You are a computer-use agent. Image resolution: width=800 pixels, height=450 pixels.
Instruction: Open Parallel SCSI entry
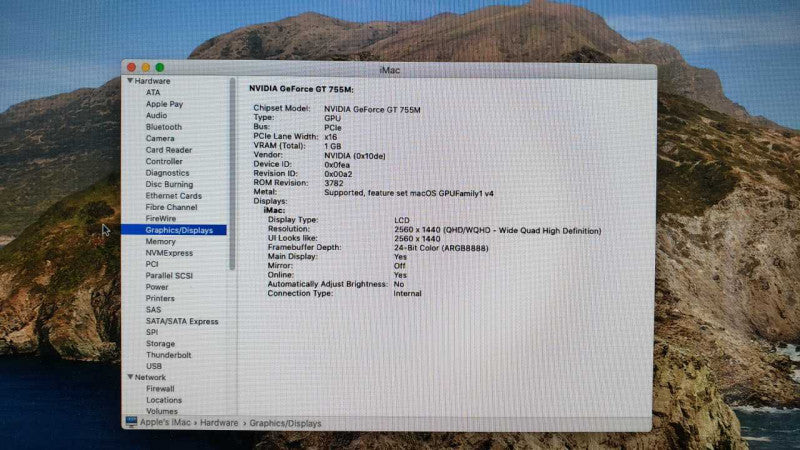169,276
